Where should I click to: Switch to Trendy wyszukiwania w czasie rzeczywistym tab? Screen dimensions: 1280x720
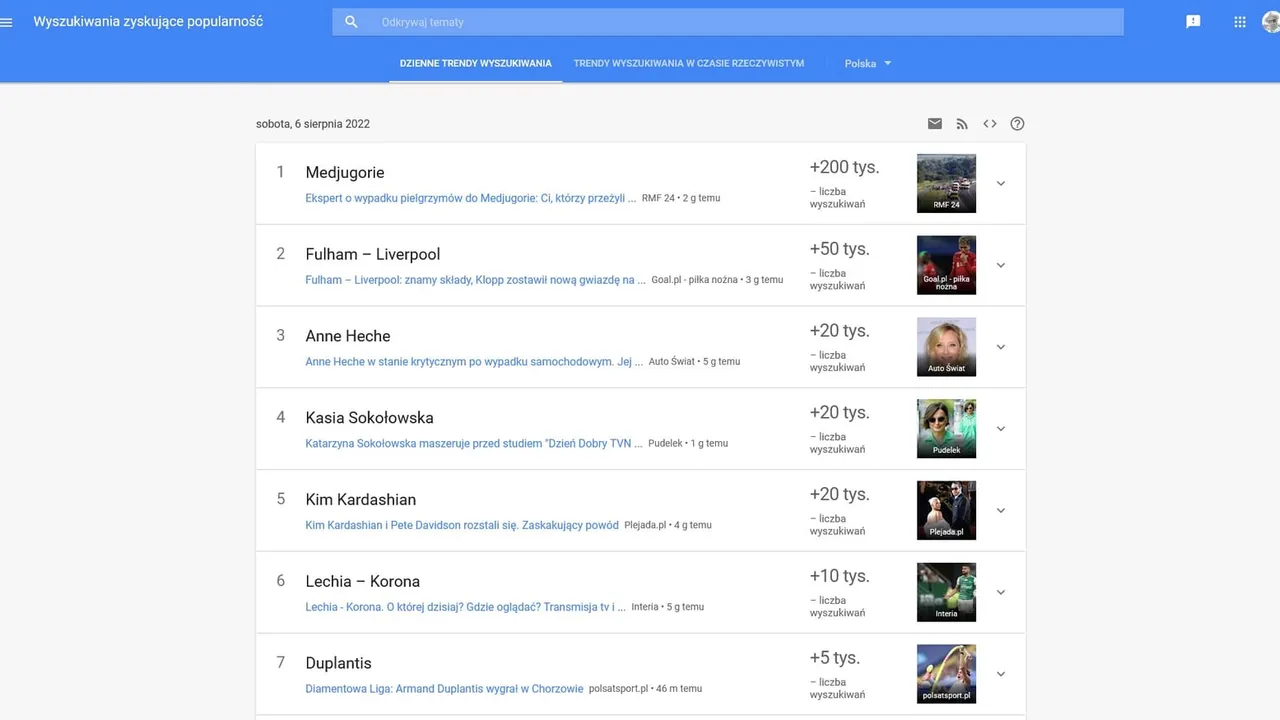pyautogui.click(x=689, y=63)
